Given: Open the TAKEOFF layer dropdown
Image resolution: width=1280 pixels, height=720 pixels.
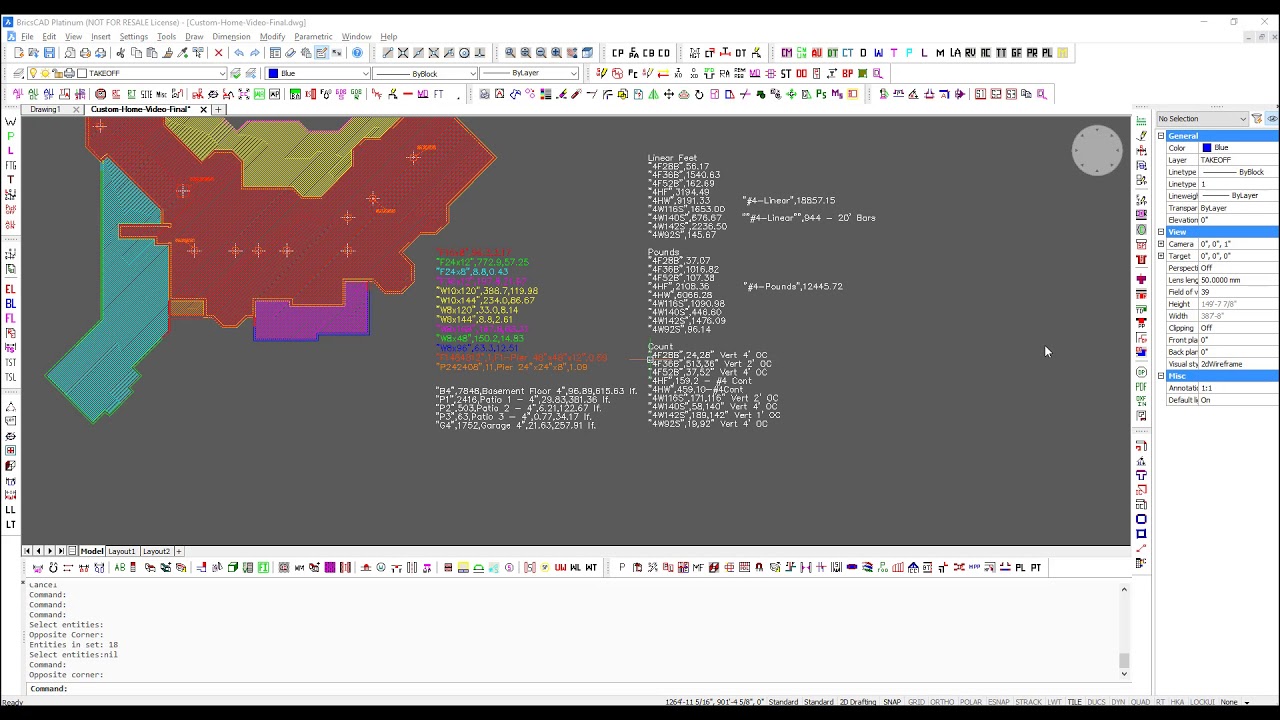Looking at the screenshot, I should click(223, 73).
